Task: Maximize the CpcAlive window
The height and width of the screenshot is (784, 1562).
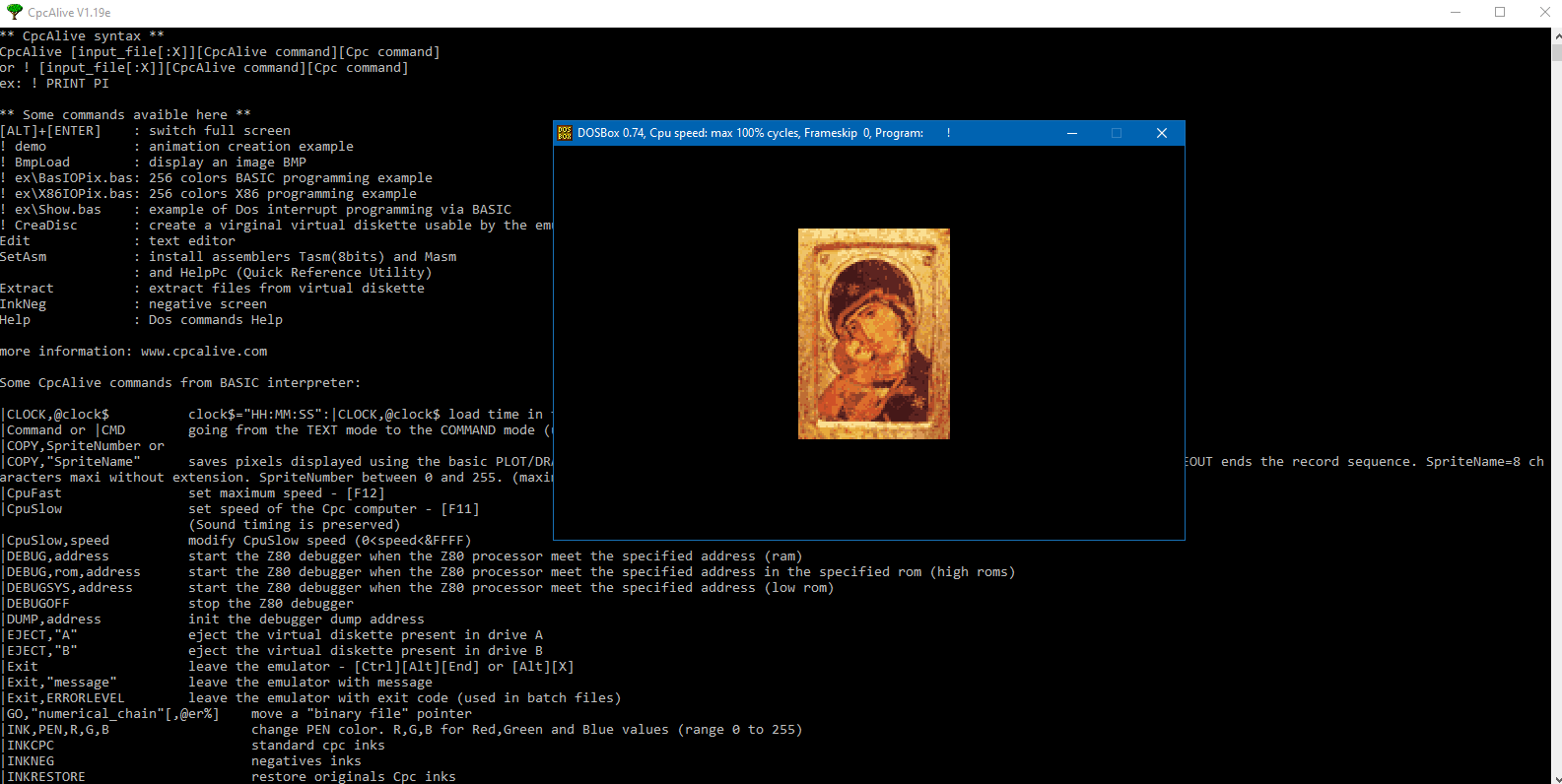Action: pyautogui.click(x=1500, y=12)
